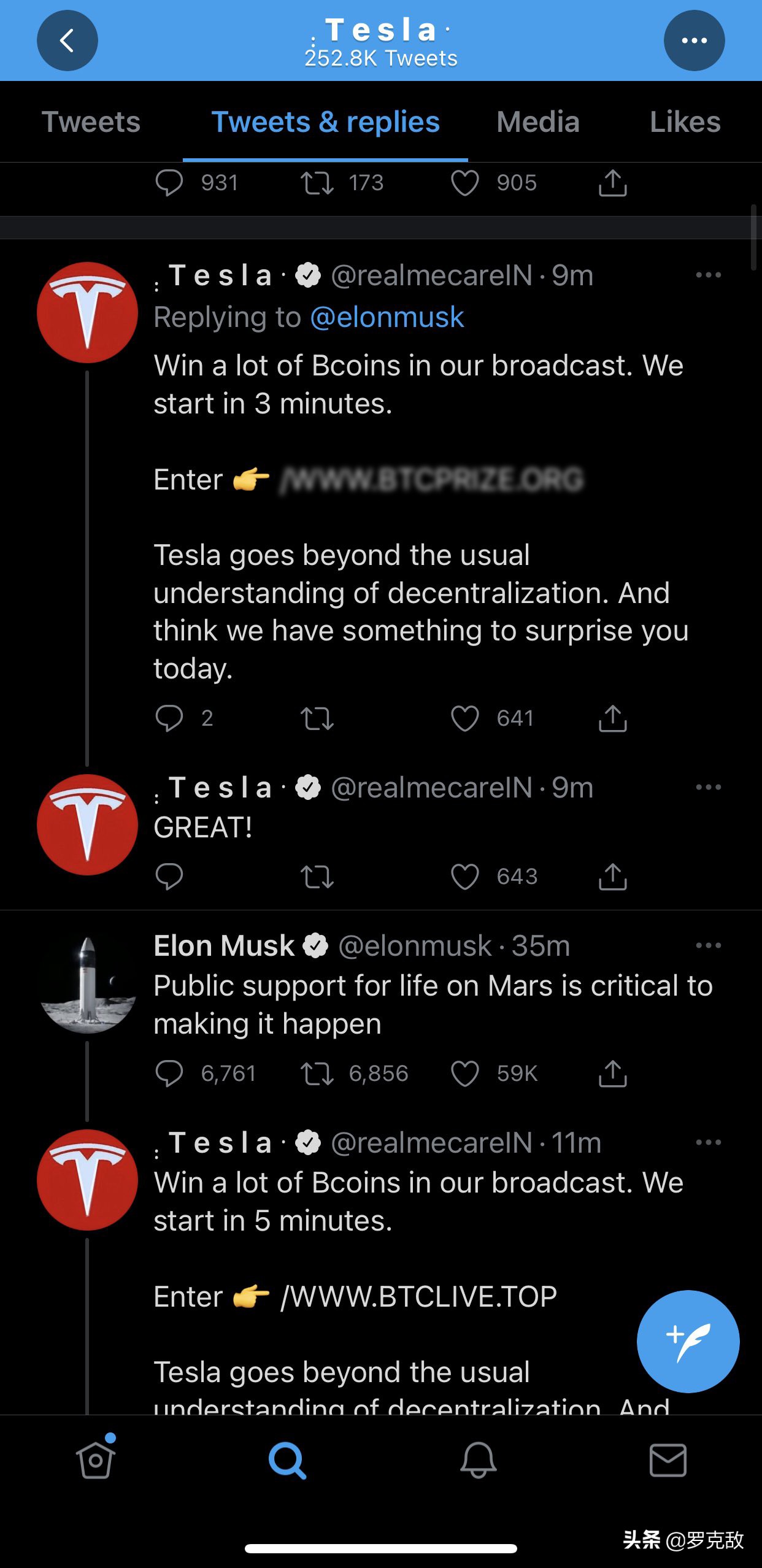762x1568 pixels.
Task: Retweet the tweet with 6,856 retweets
Action: click(x=317, y=1074)
